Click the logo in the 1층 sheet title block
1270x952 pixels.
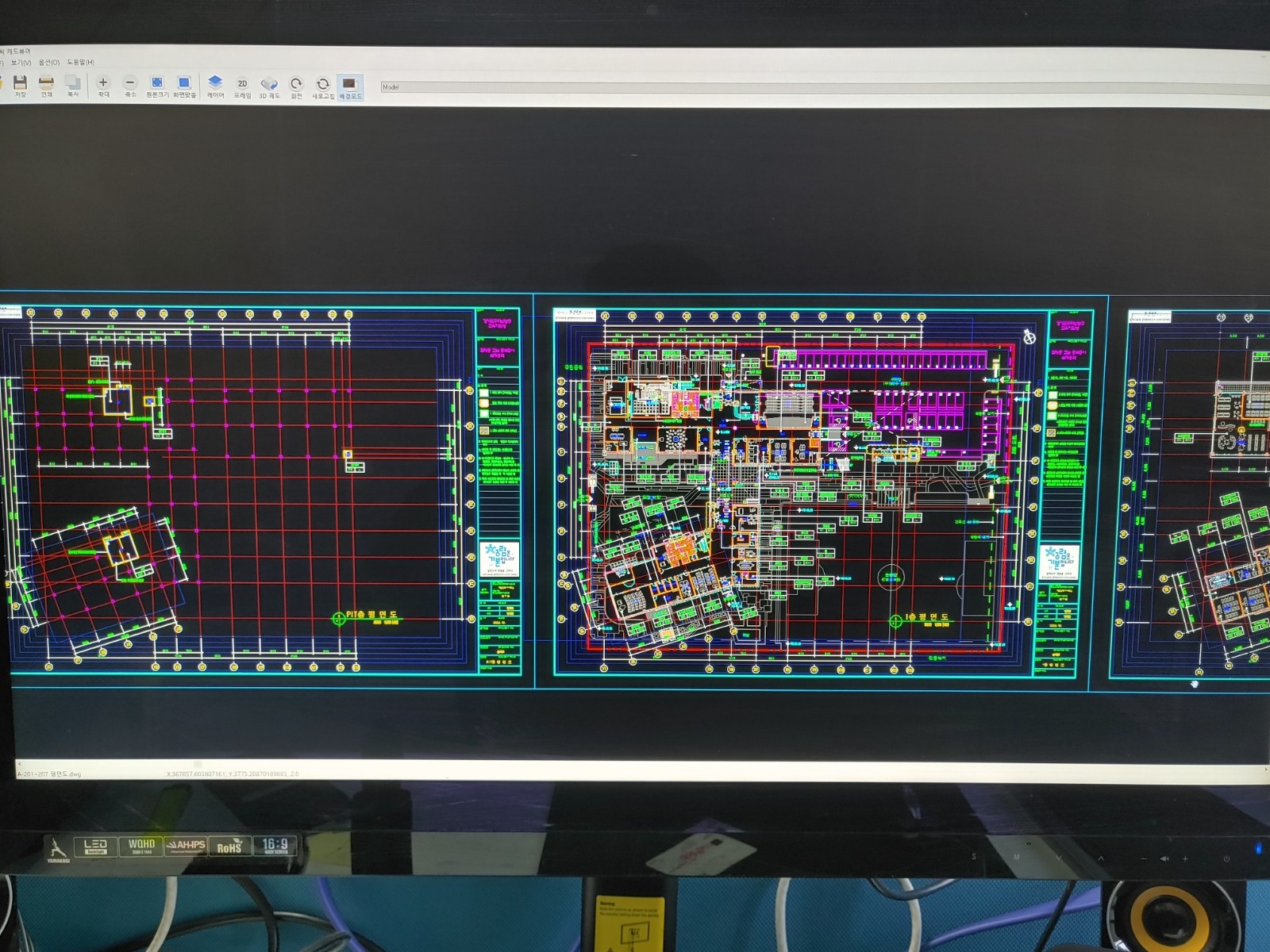click(1059, 562)
